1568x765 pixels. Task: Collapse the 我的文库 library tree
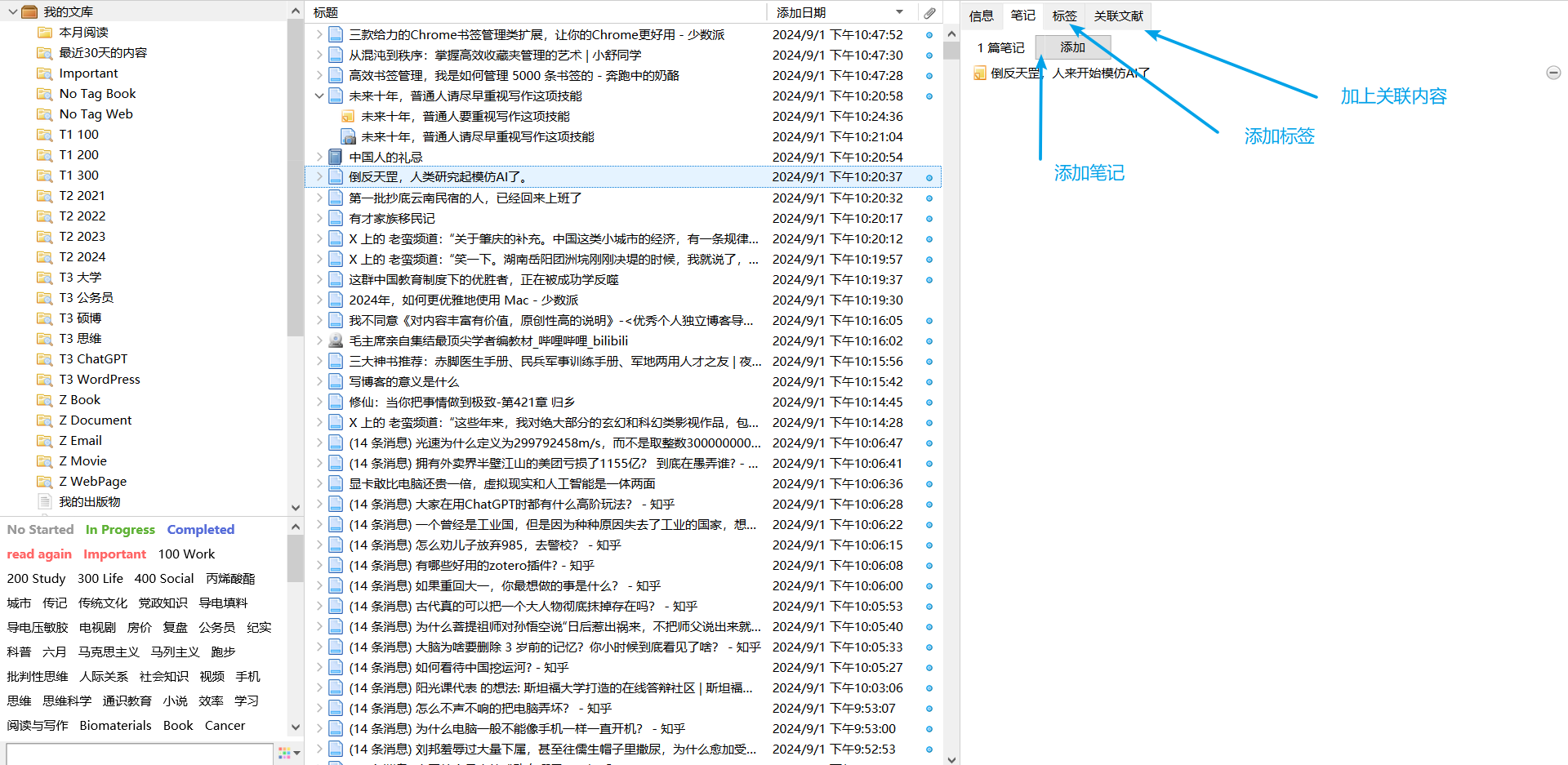click(x=11, y=11)
